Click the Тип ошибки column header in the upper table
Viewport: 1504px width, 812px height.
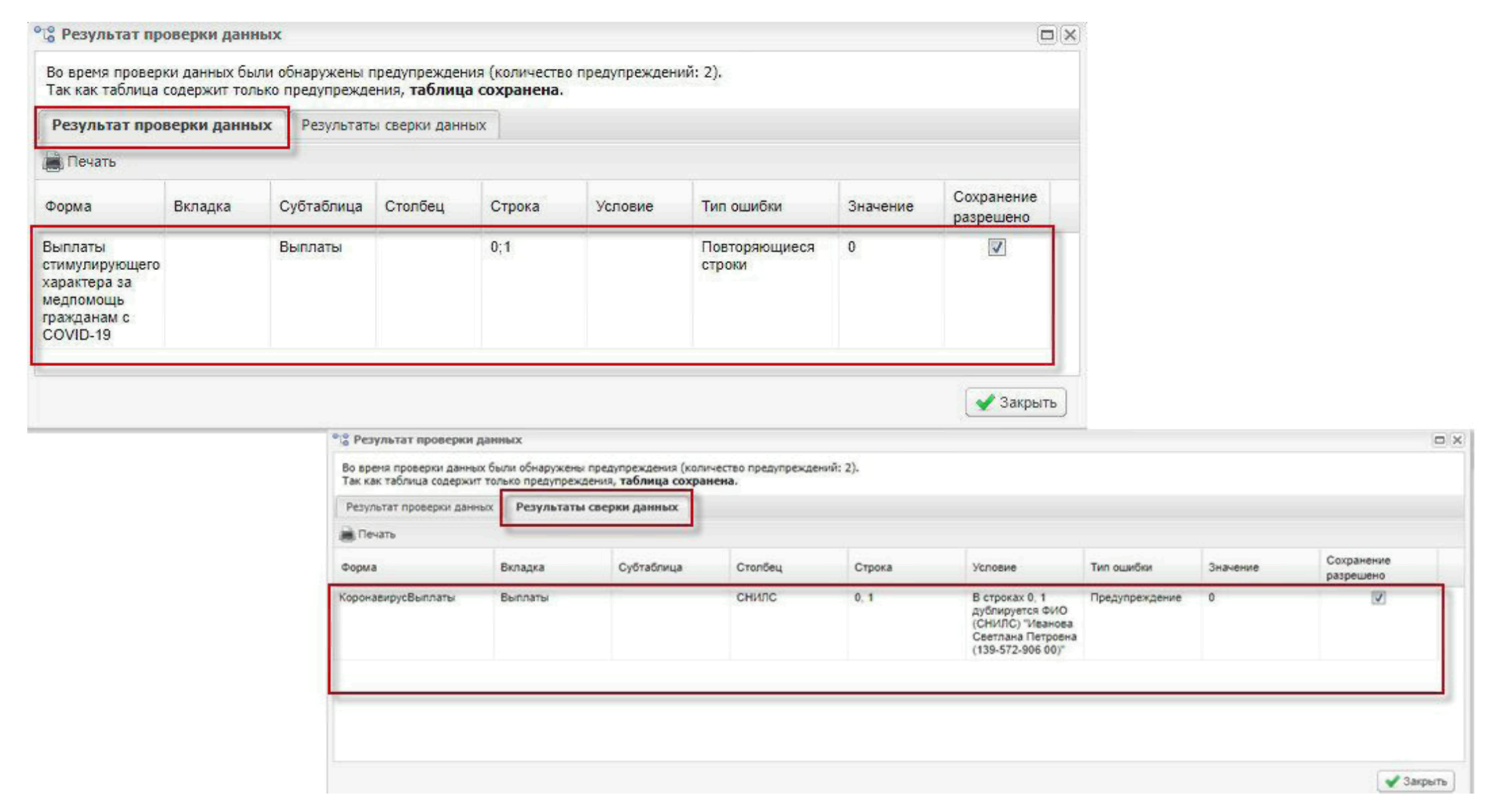(741, 206)
